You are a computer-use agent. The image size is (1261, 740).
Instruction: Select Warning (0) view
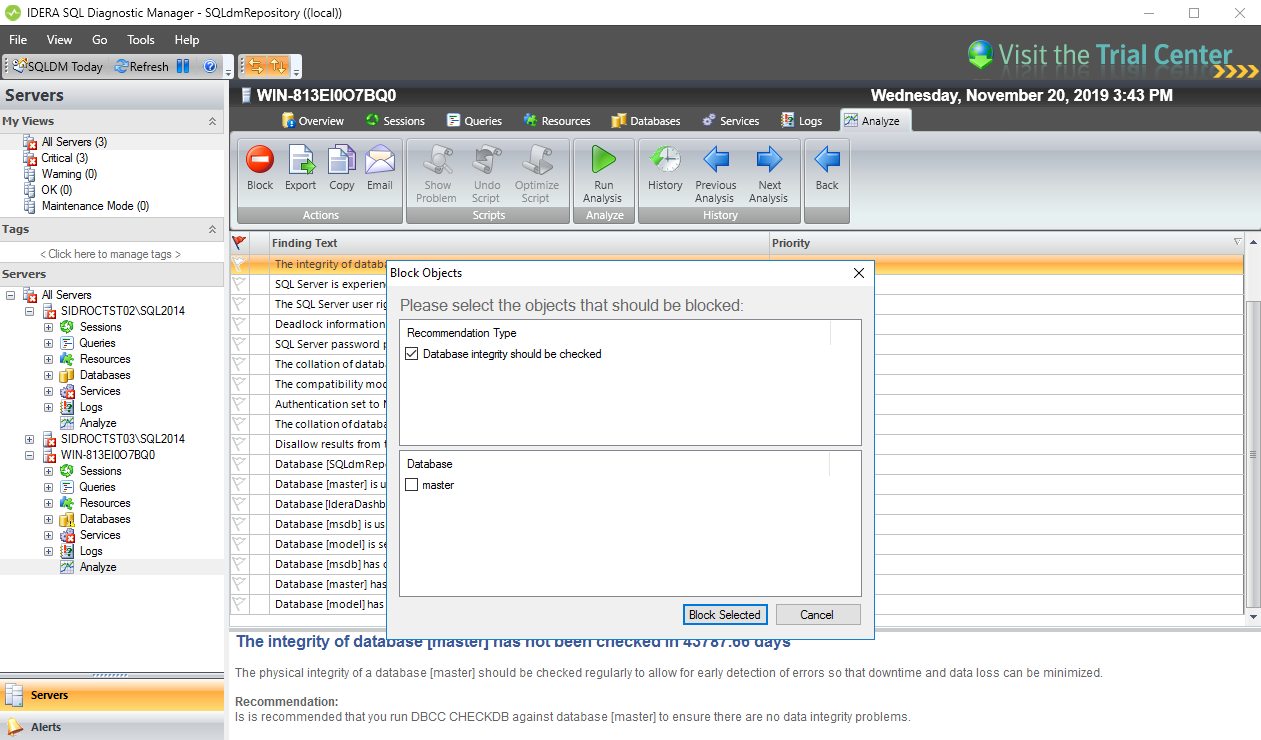[69, 174]
